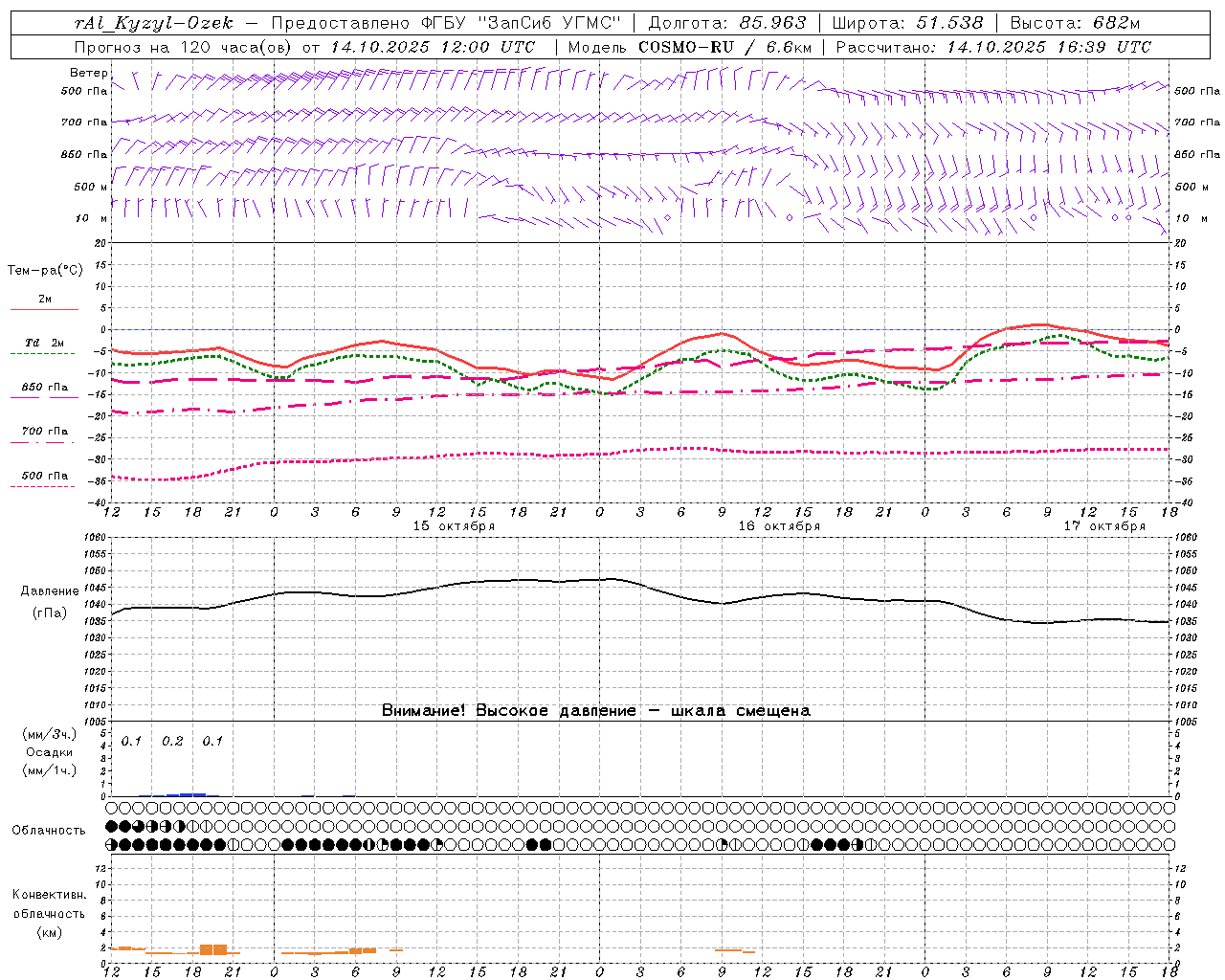This screenshot has height=980, width=1225.
Task: Click the Конвективн. convective cloud label
Action: coord(50,895)
